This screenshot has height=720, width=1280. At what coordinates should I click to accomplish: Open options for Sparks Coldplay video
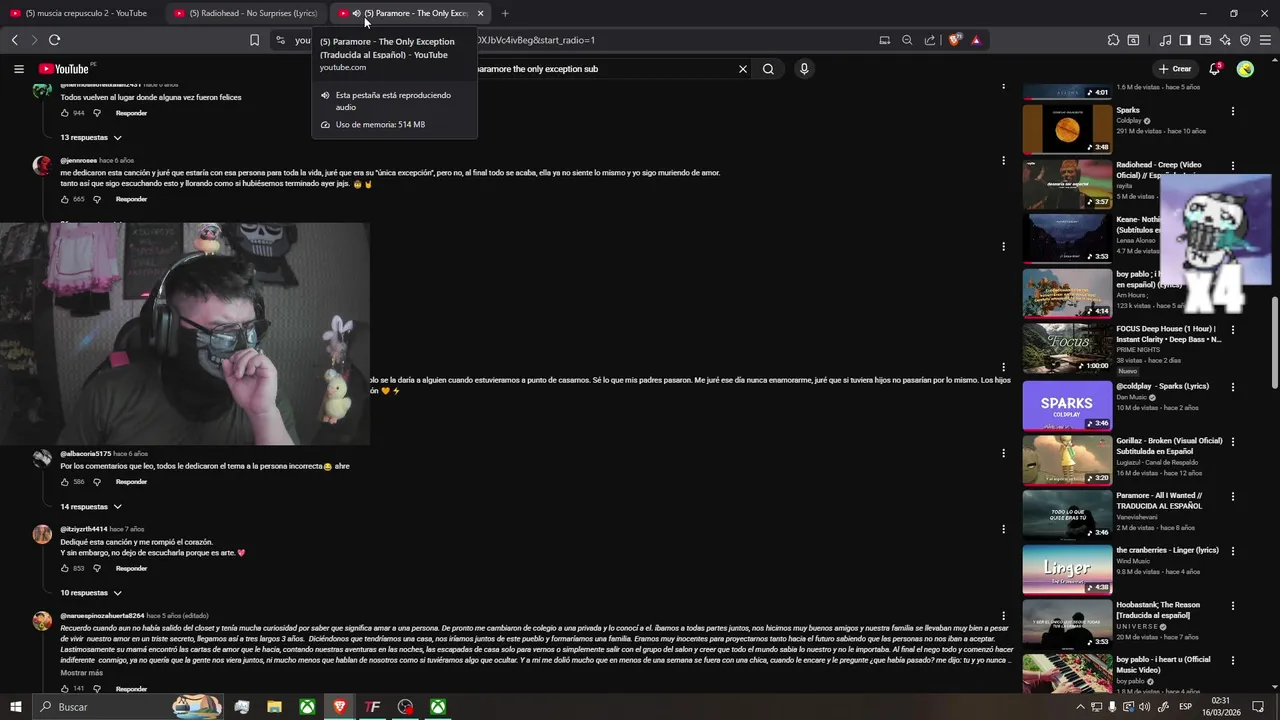click(1233, 111)
